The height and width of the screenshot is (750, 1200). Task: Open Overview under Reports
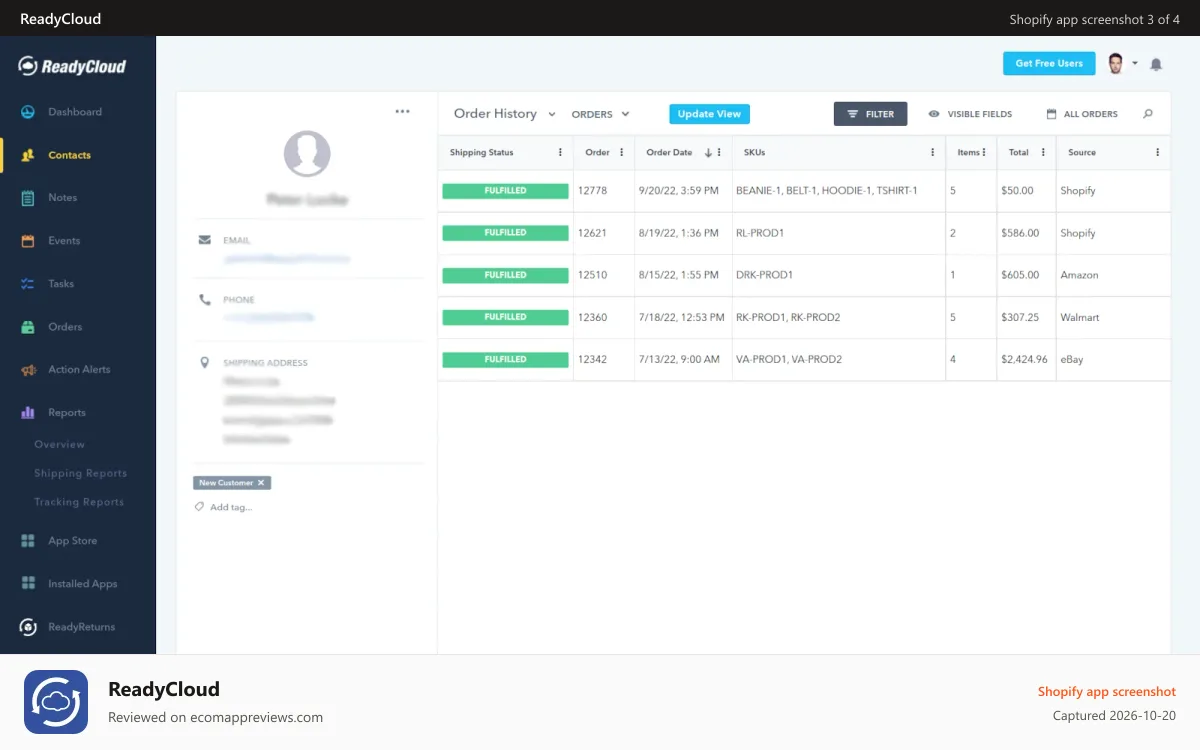point(59,444)
